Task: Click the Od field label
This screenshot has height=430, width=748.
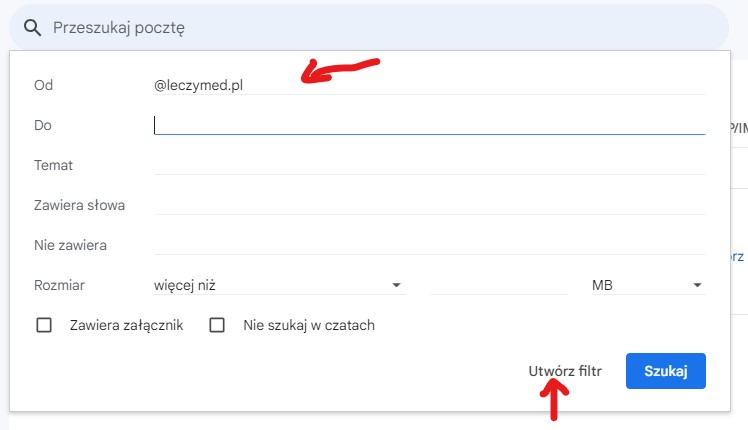Action: 43,85
